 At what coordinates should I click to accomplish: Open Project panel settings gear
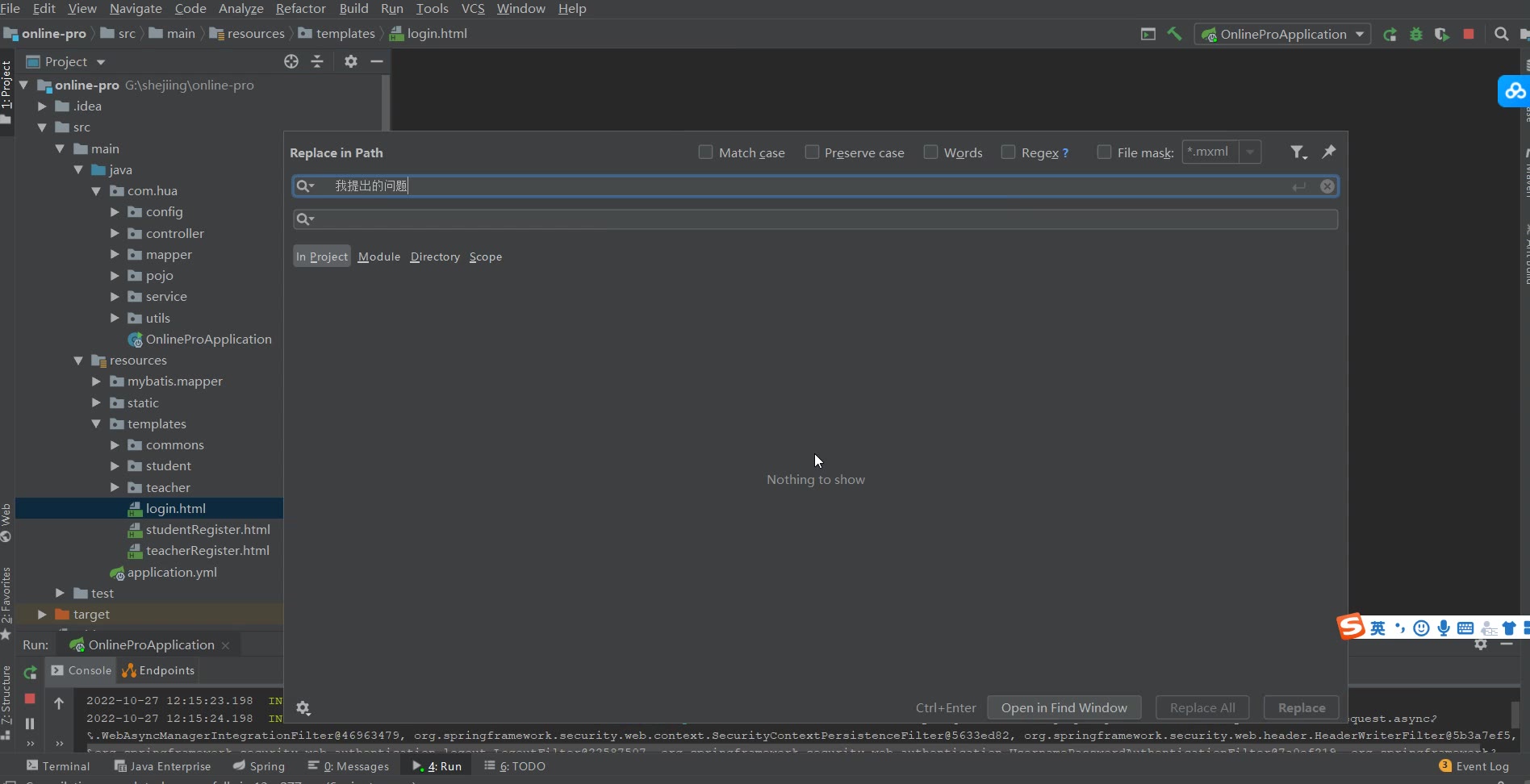[x=350, y=61]
